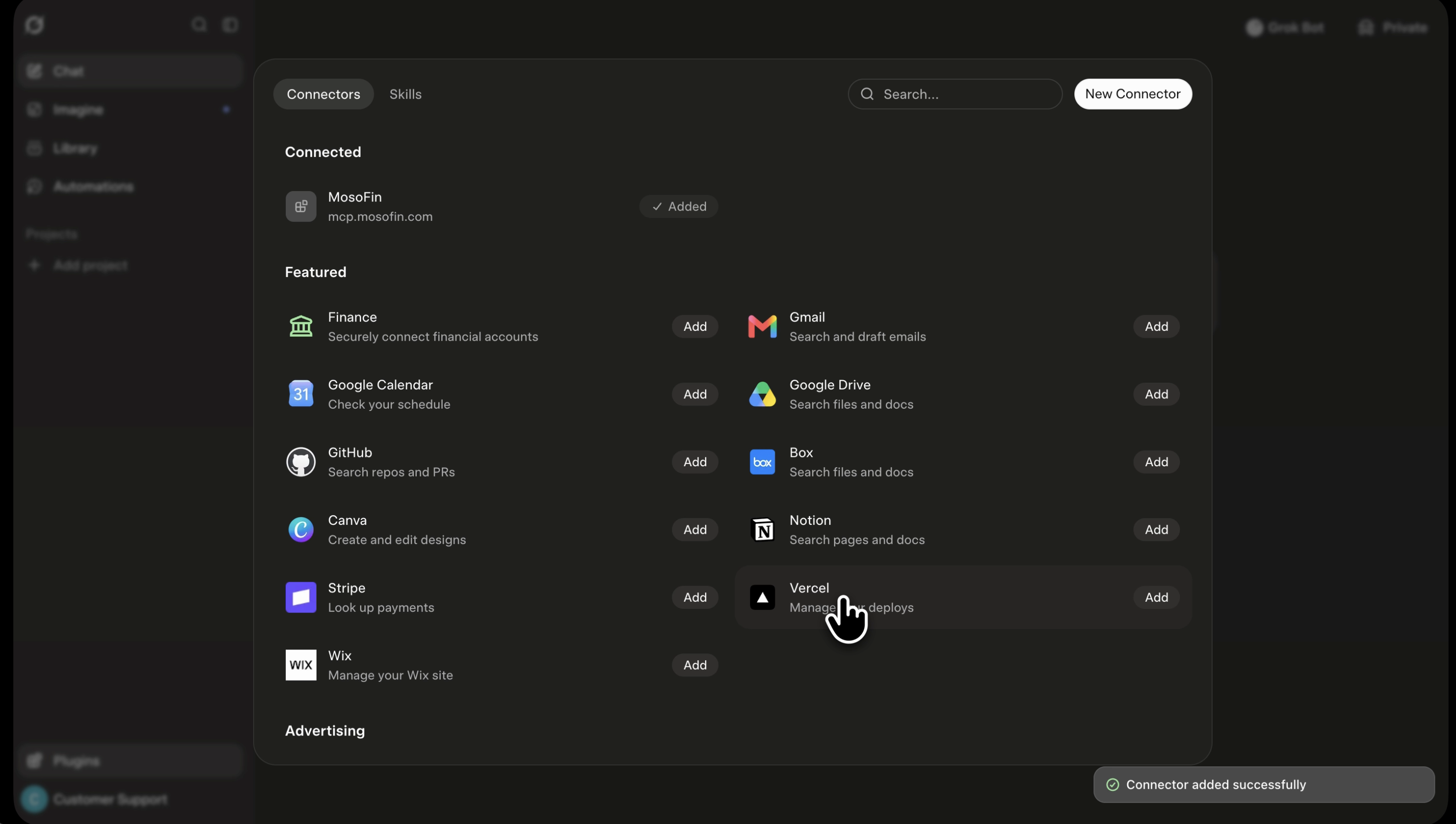The height and width of the screenshot is (824, 1456).
Task: Click the GitHub logo icon
Action: click(300, 462)
